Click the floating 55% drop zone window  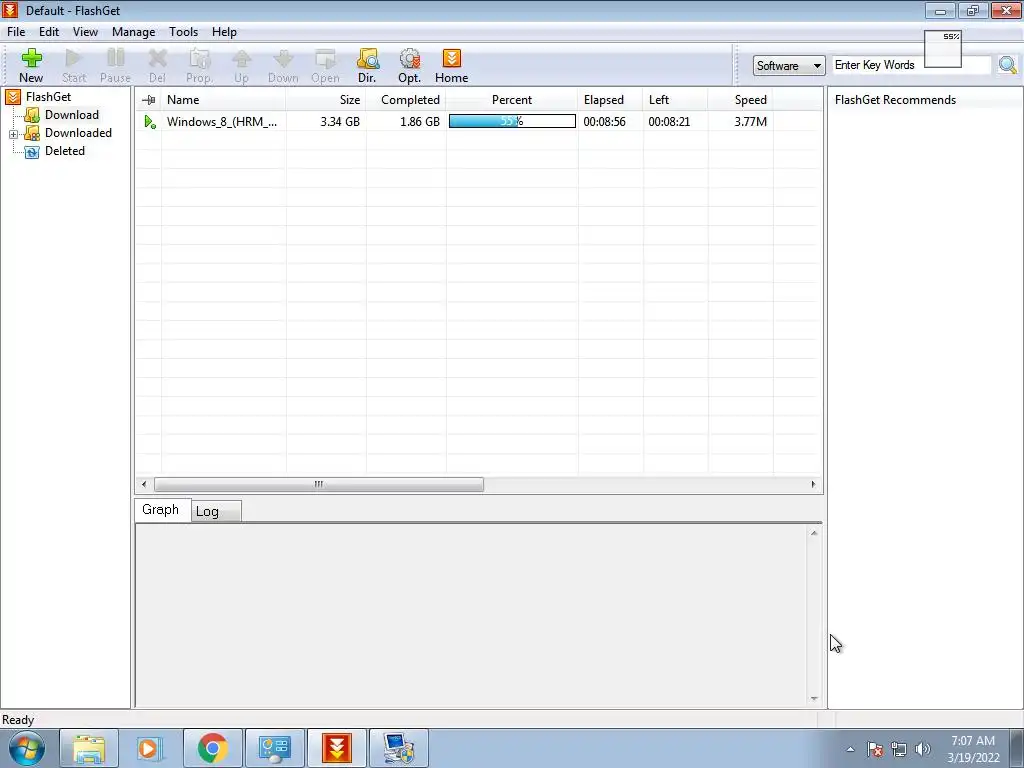click(943, 49)
